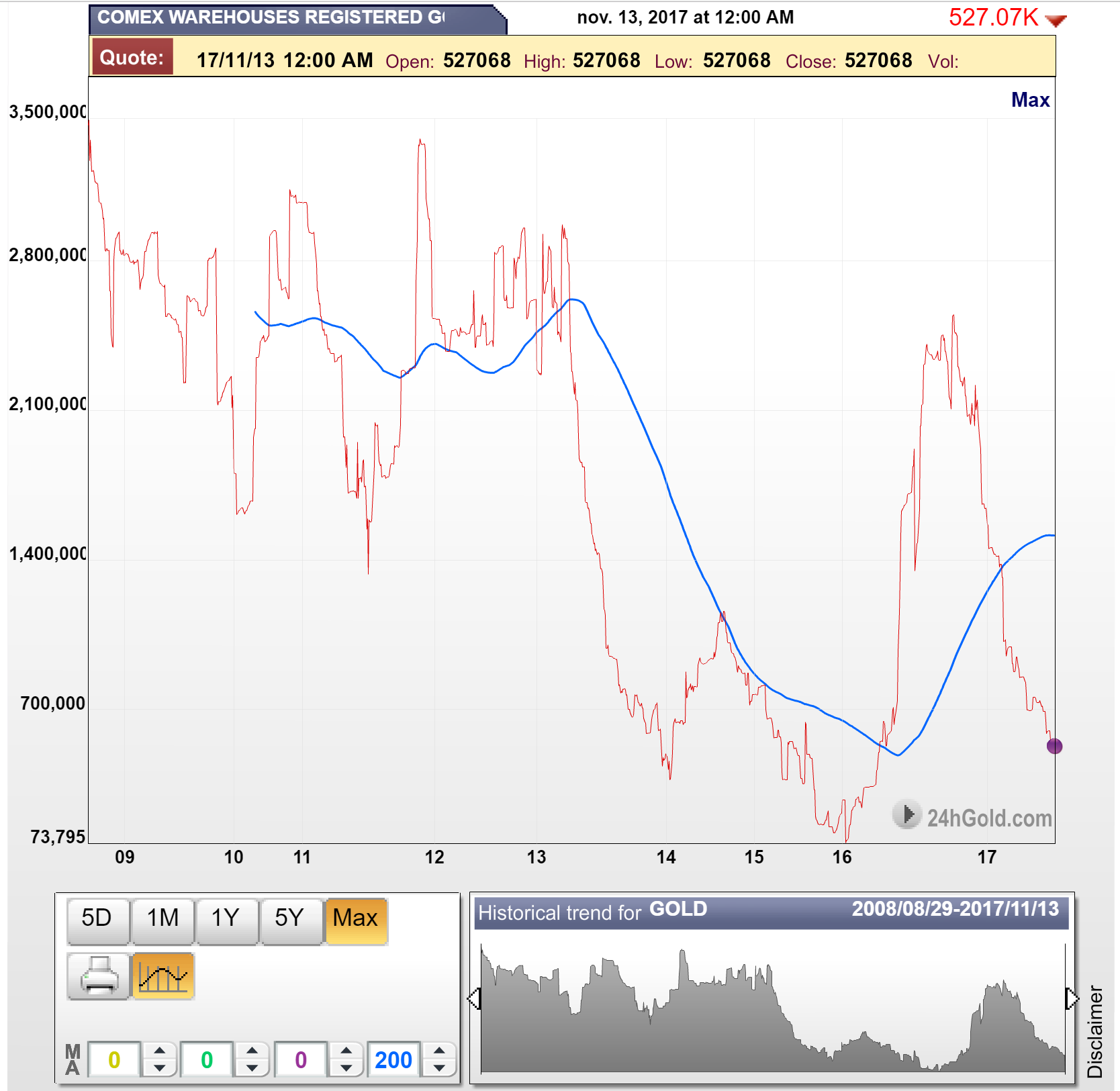
Task: Open the Disclaimer link
Action: (x=1095, y=1031)
